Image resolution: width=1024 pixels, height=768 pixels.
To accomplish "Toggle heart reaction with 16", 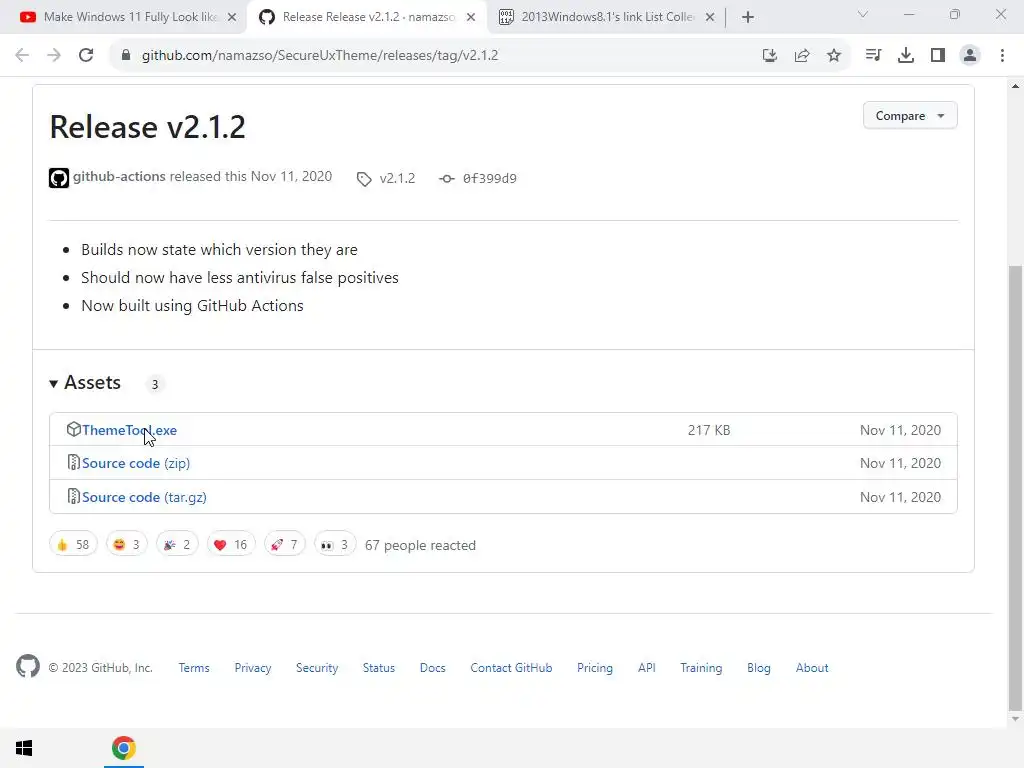I will (x=231, y=545).
